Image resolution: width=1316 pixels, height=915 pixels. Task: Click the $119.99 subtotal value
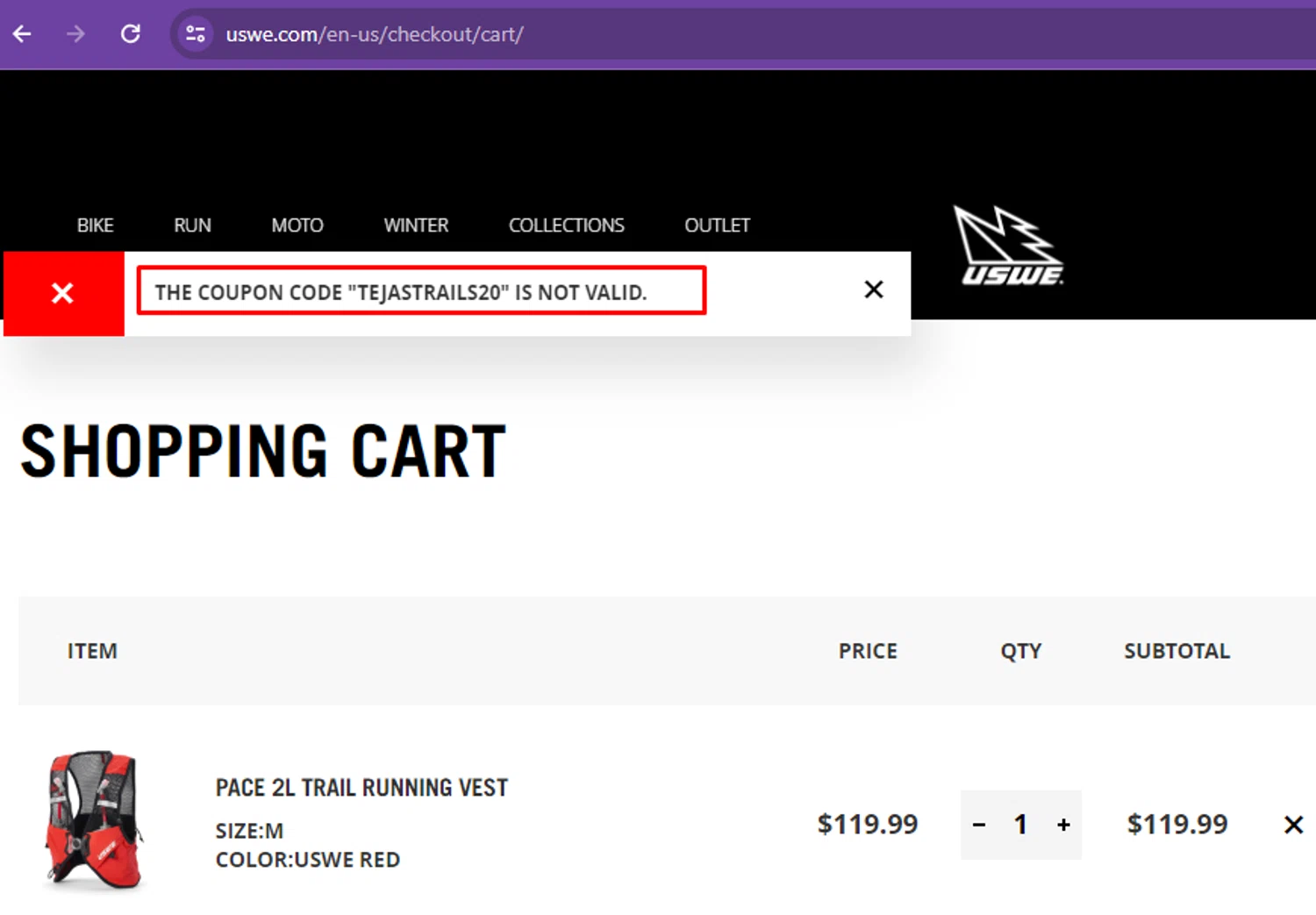pyautogui.click(x=1177, y=825)
